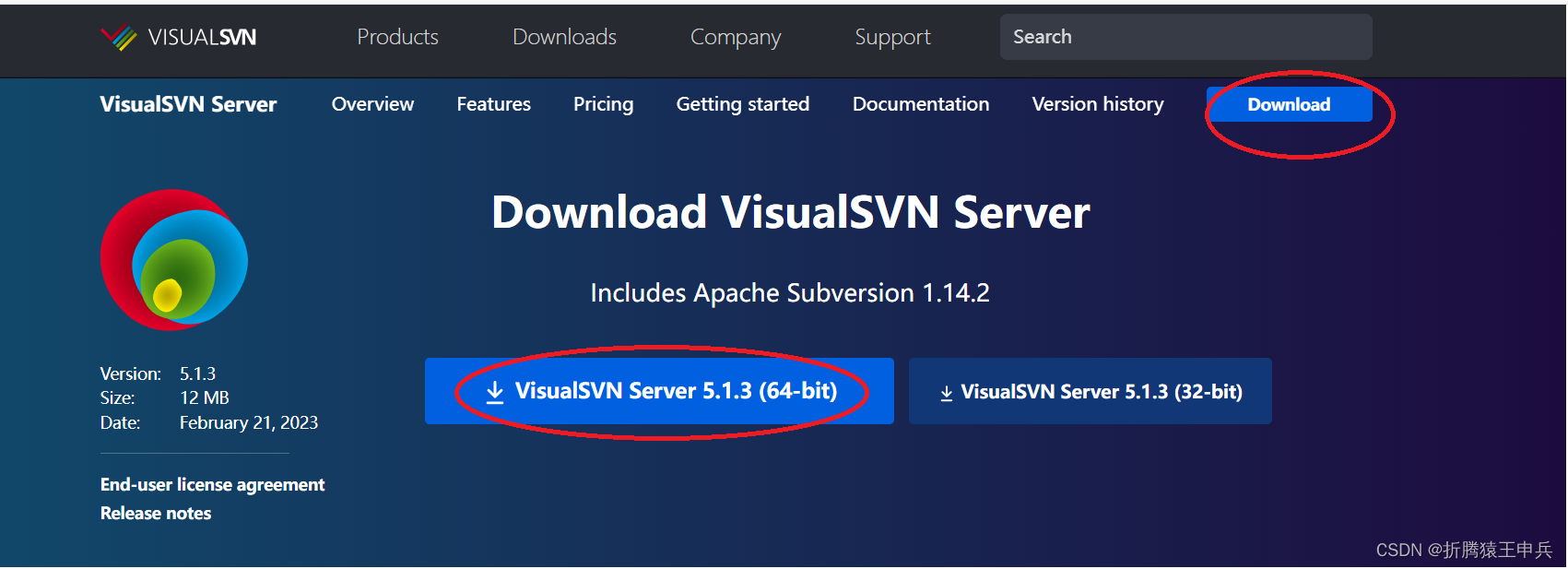The height and width of the screenshot is (569, 1568).
Task: Open the Products menu
Action: [397, 37]
